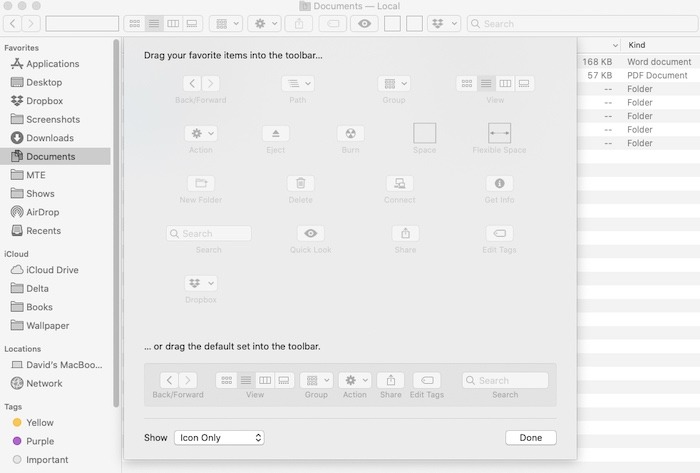Click the Search field in the palette
The width and height of the screenshot is (700, 473).
(x=209, y=233)
